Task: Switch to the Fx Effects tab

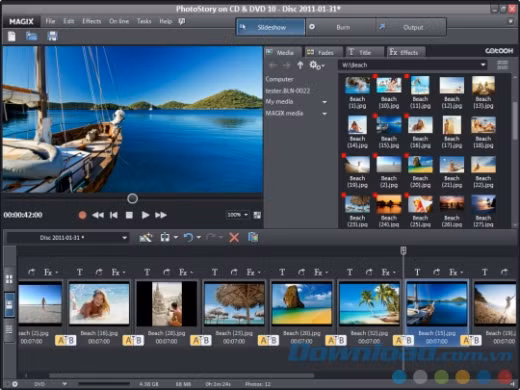Action: pos(406,52)
